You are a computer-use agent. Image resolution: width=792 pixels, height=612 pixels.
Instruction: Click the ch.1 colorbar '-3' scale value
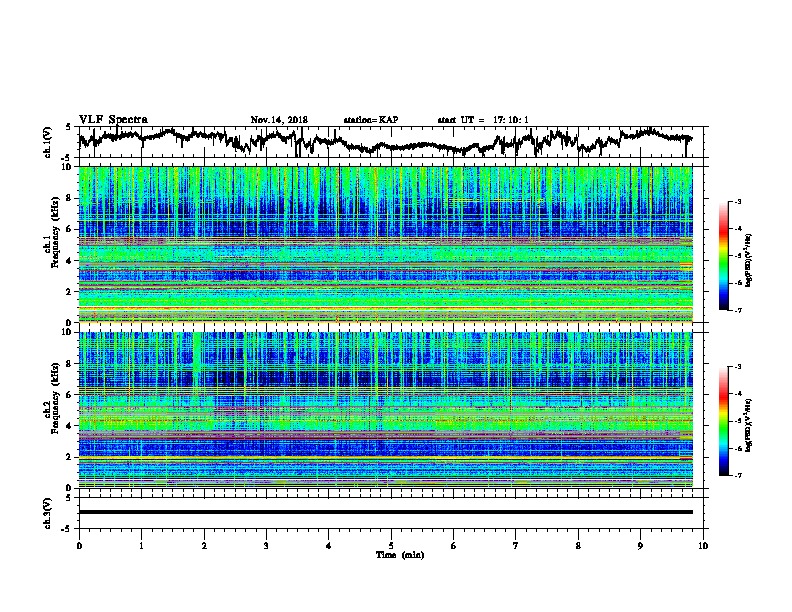737,202
